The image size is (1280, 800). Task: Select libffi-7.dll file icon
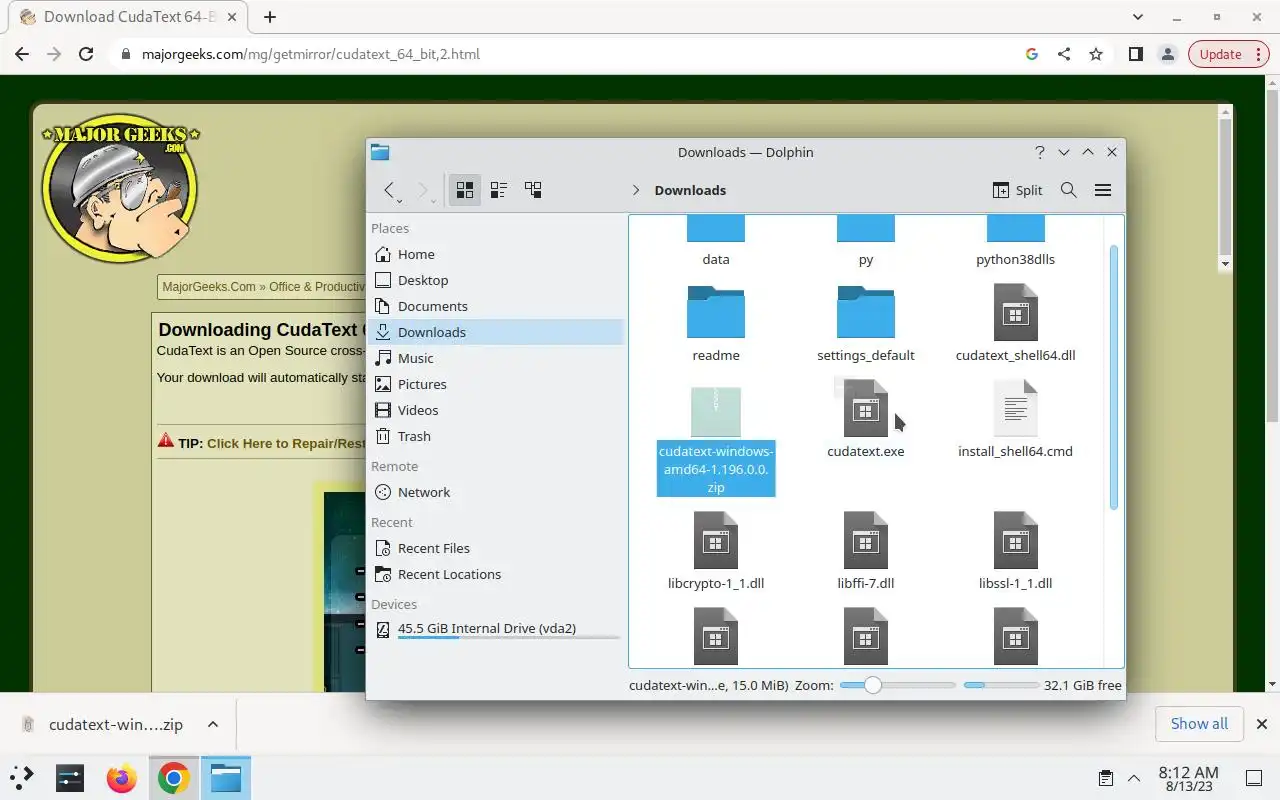(x=866, y=540)
